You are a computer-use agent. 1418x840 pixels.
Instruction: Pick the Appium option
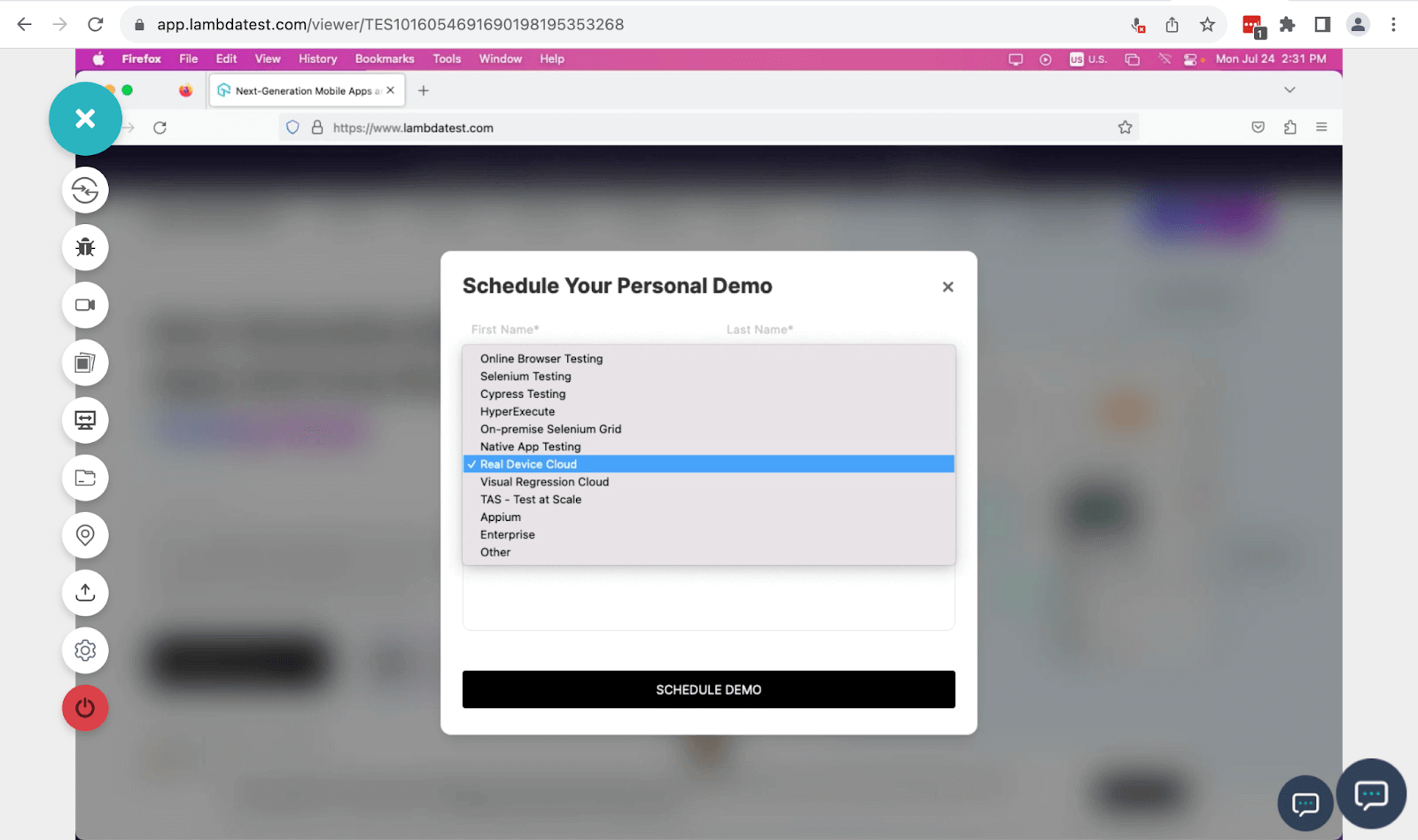click(x=501, y=517)
